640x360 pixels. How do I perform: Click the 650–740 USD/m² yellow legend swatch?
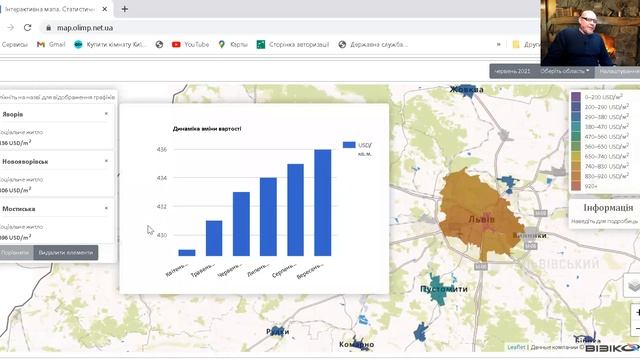576,156
